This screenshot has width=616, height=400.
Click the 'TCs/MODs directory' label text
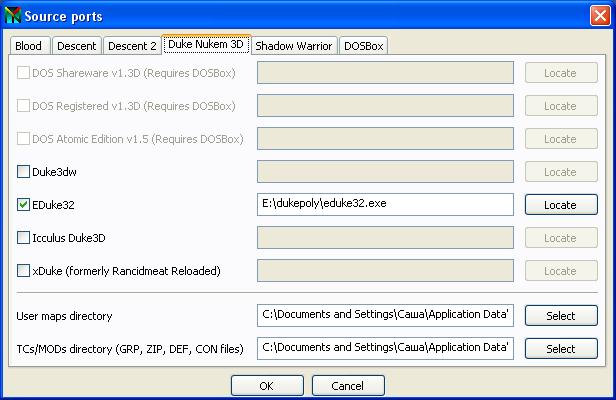click(130, 349)
